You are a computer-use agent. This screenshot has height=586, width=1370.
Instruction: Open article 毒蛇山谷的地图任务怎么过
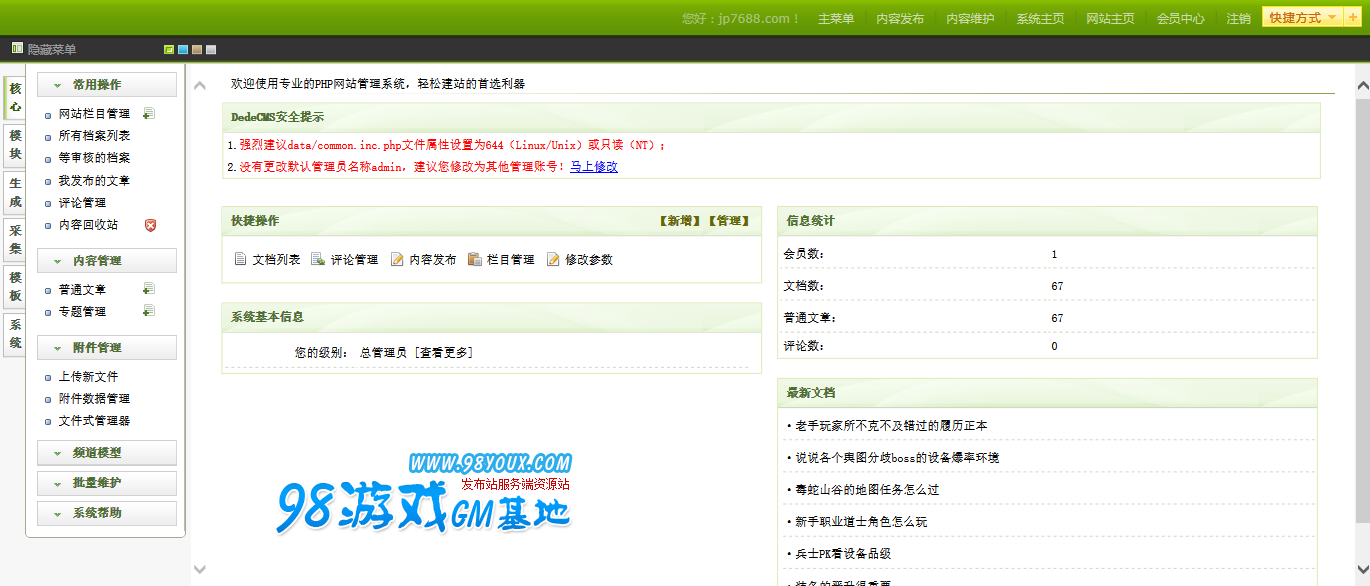coord(867,490)
